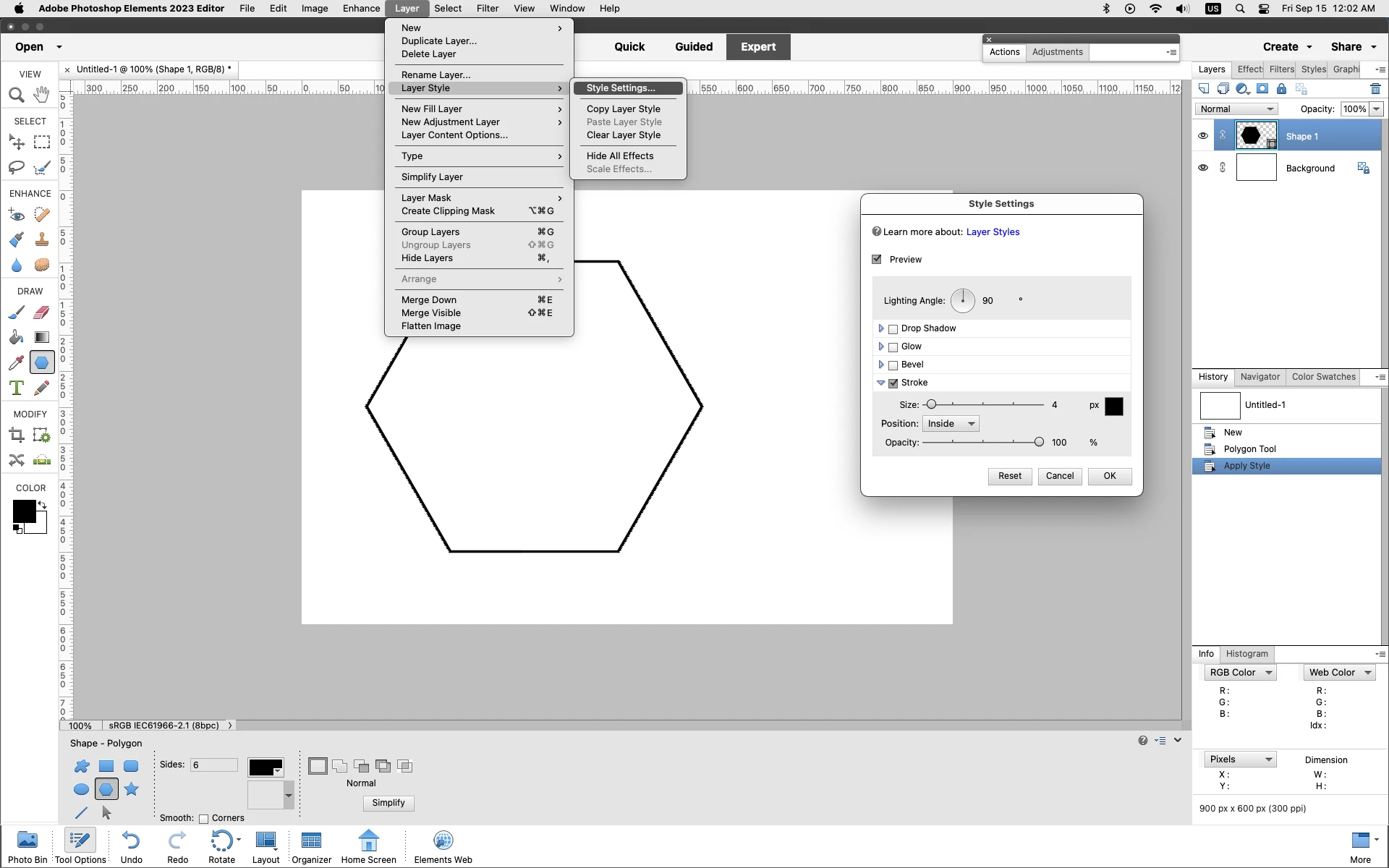Open the stroke Position dropdown

pyautogui.click(x=951, y=424)
